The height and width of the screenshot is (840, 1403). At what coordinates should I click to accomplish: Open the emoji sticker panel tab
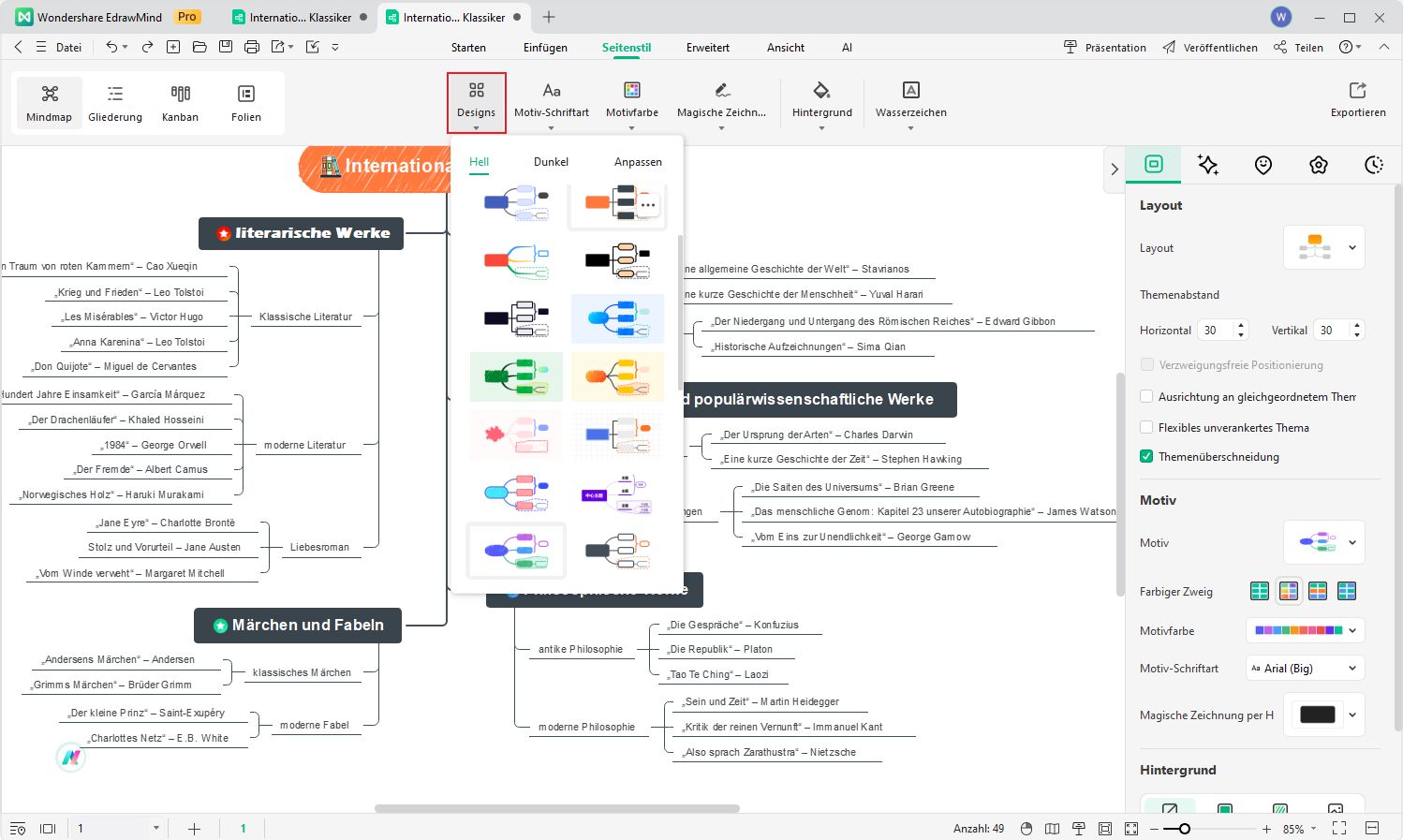pyautogui.click(x=1263, y=165)
